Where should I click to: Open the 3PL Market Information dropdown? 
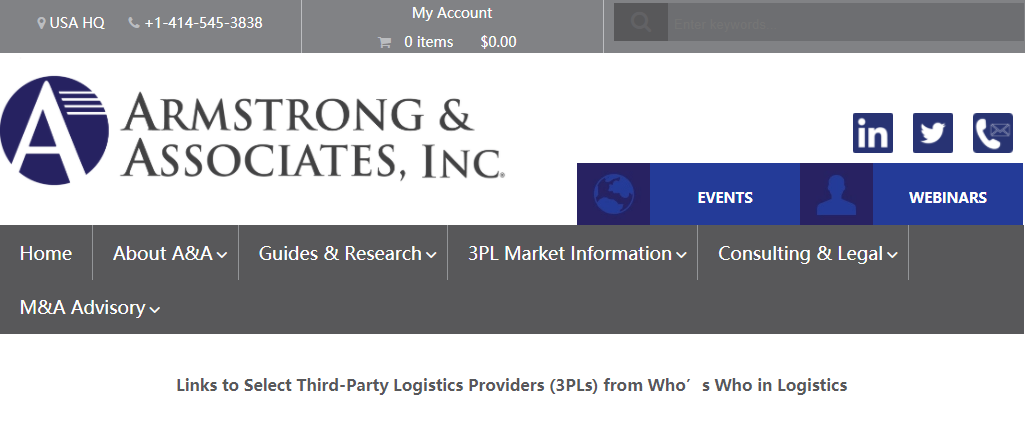[577, 254]
